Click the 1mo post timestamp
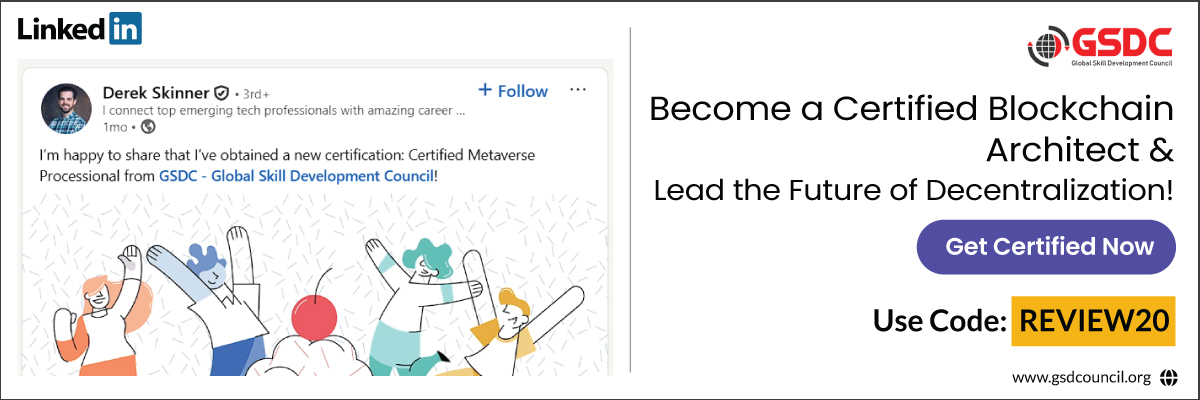Viewport: 1200px width, 400px height. [x=115, y=127]
